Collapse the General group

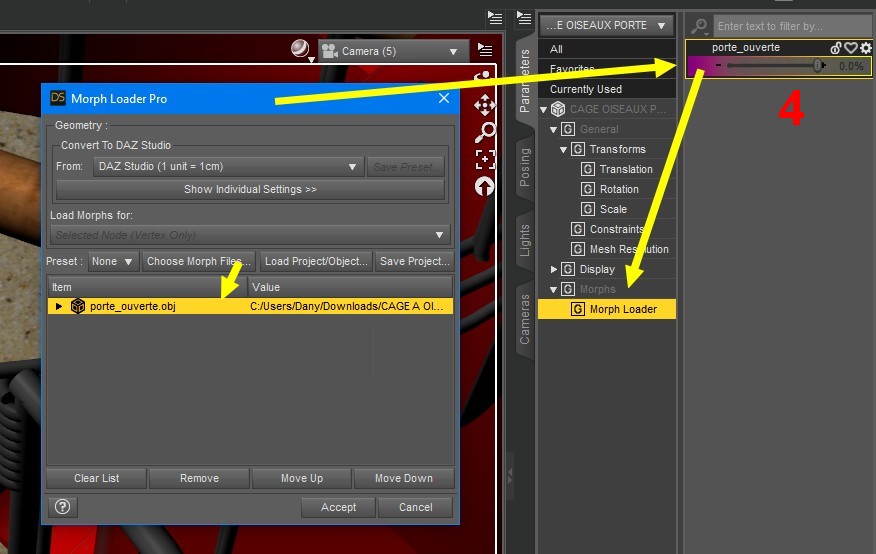[x=554, y=130]
